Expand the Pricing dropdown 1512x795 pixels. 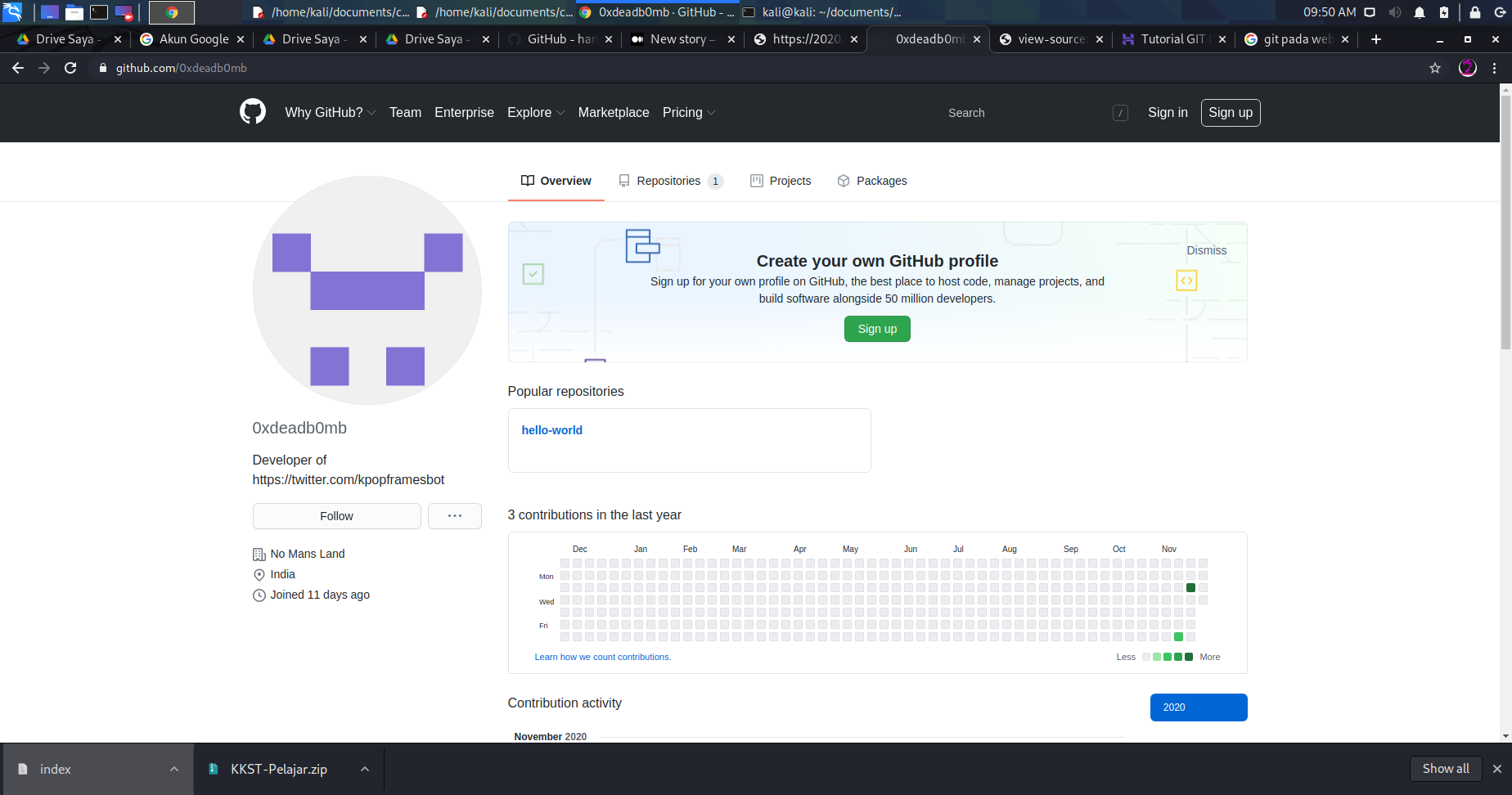coord(689,112)
